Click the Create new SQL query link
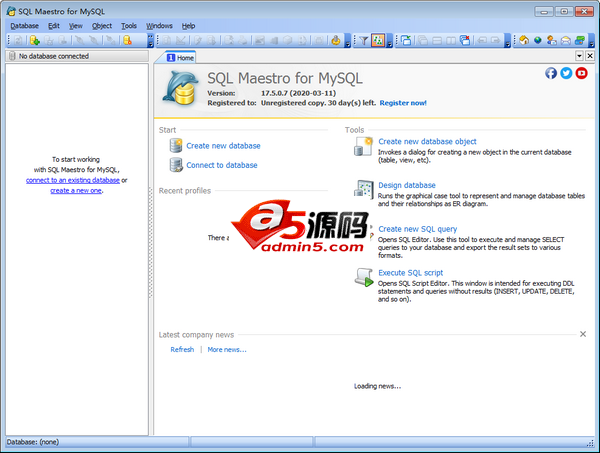The image size is (600, 453). pos(417,229)
